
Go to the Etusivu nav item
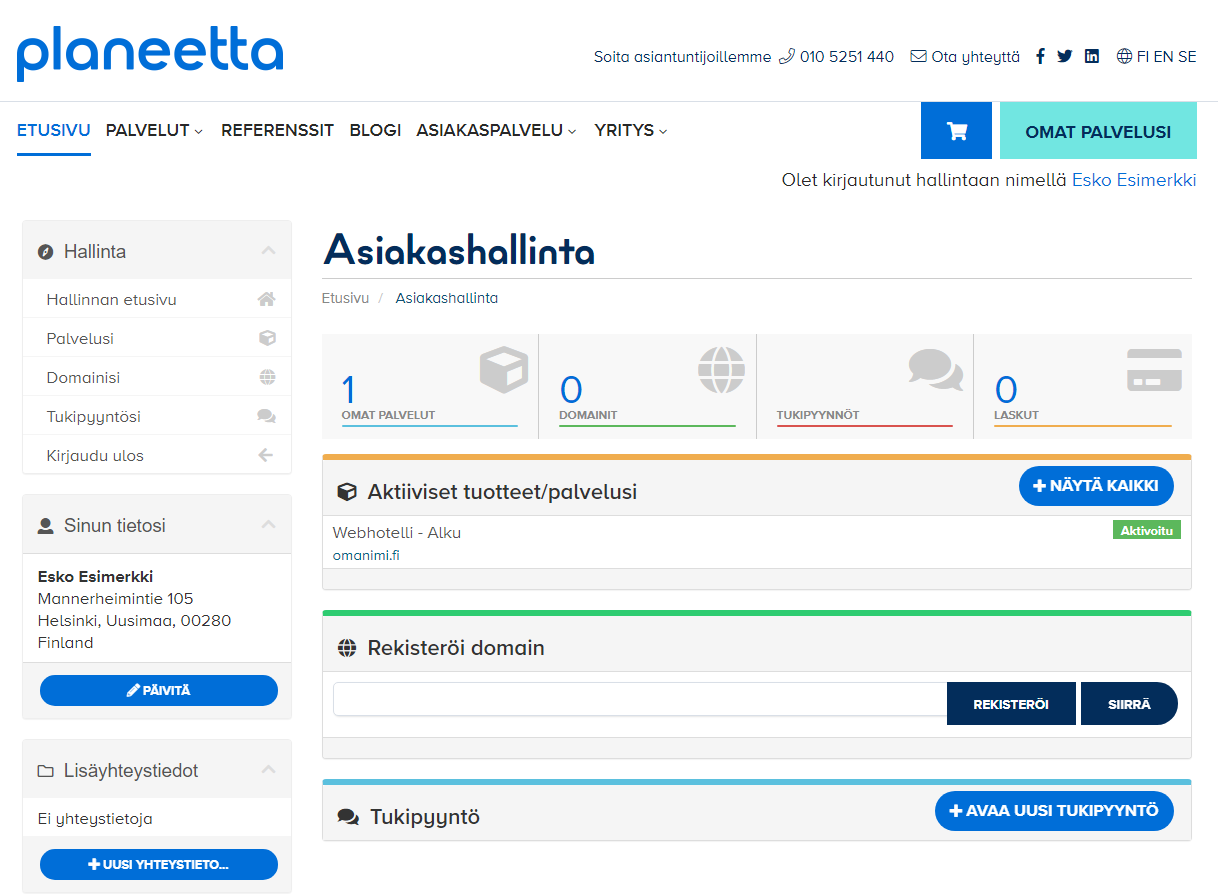(54, 130)
